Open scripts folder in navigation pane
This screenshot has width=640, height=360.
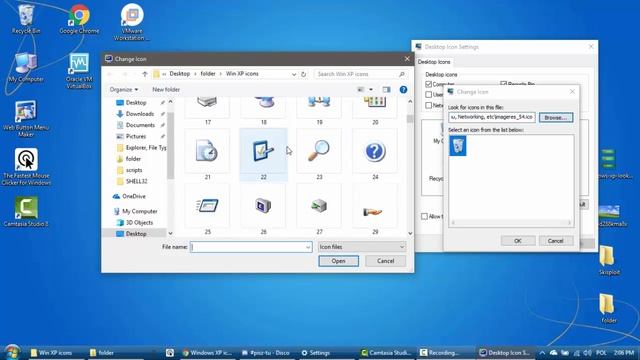134,170
